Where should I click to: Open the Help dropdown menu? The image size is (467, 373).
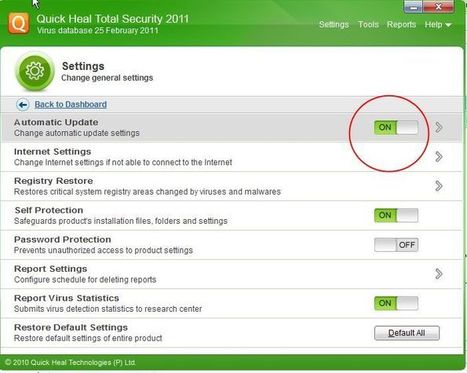click(438, 24)
